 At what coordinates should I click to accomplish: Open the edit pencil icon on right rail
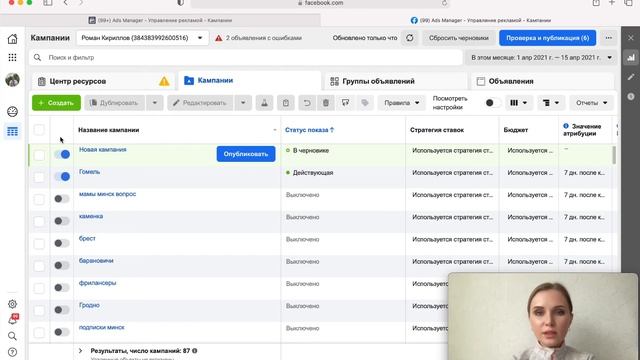631,77
